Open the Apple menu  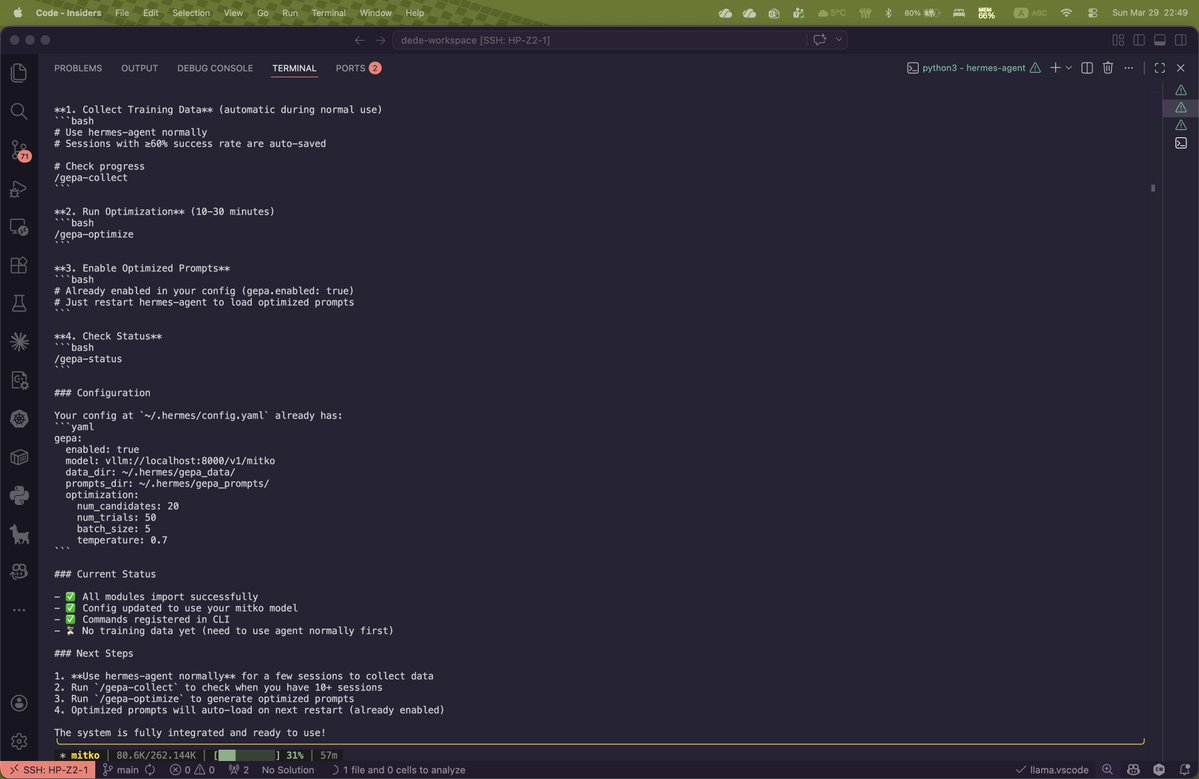click(x=18, y=13)
